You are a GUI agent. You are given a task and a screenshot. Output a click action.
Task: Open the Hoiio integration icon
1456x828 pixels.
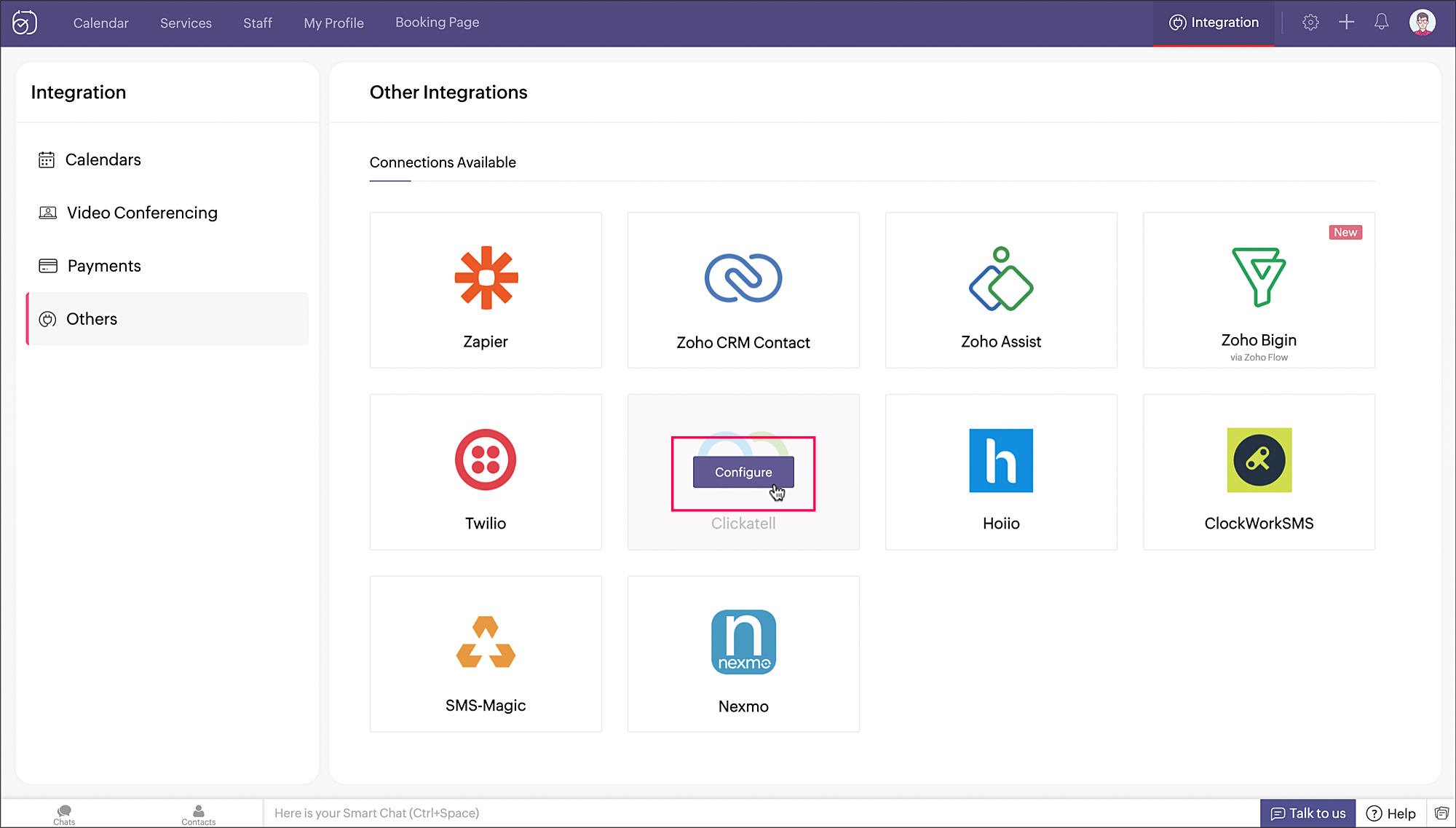pyautogui.click(x=1001, y=460)
